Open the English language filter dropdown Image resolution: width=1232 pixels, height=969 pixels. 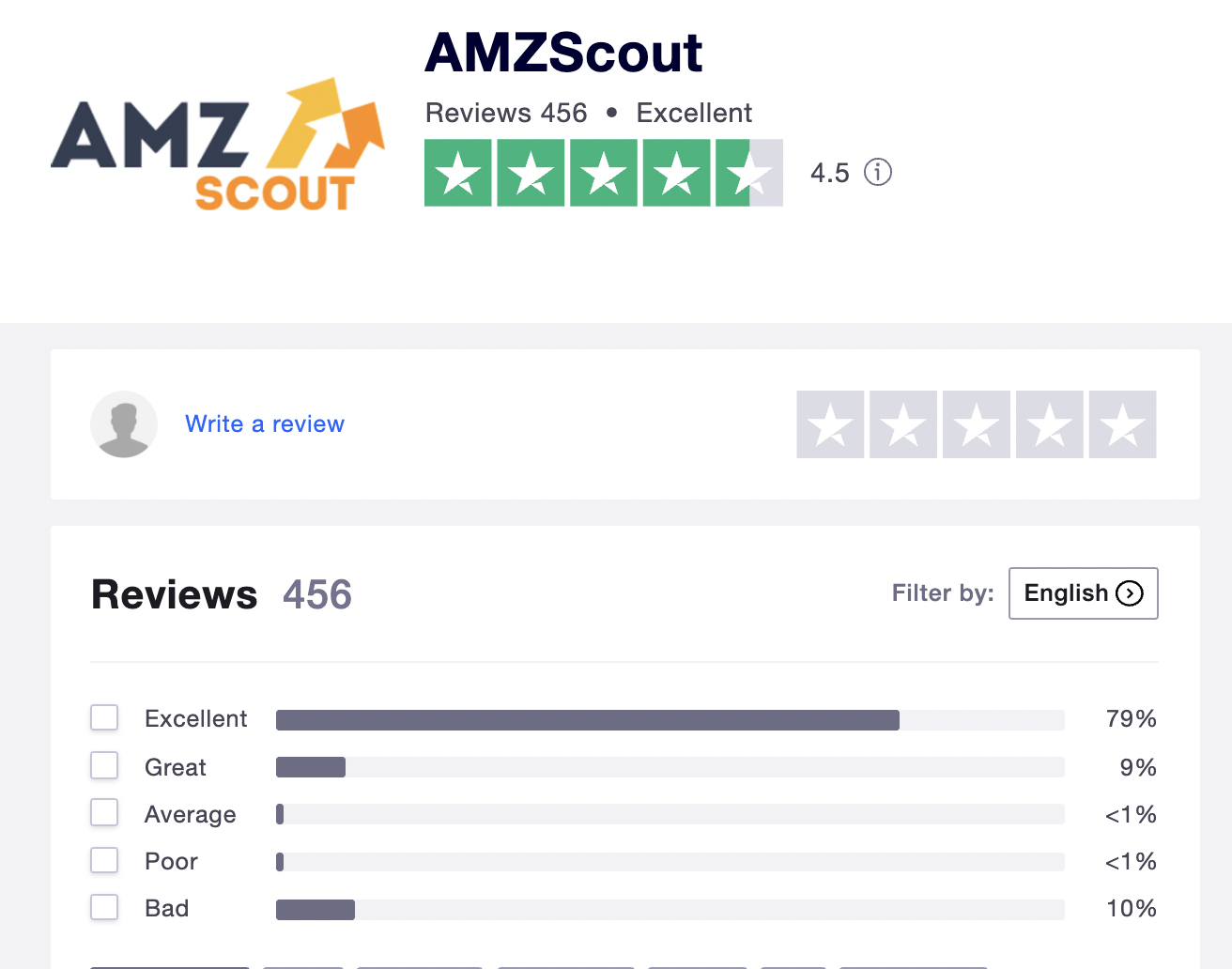[1084, 593]
